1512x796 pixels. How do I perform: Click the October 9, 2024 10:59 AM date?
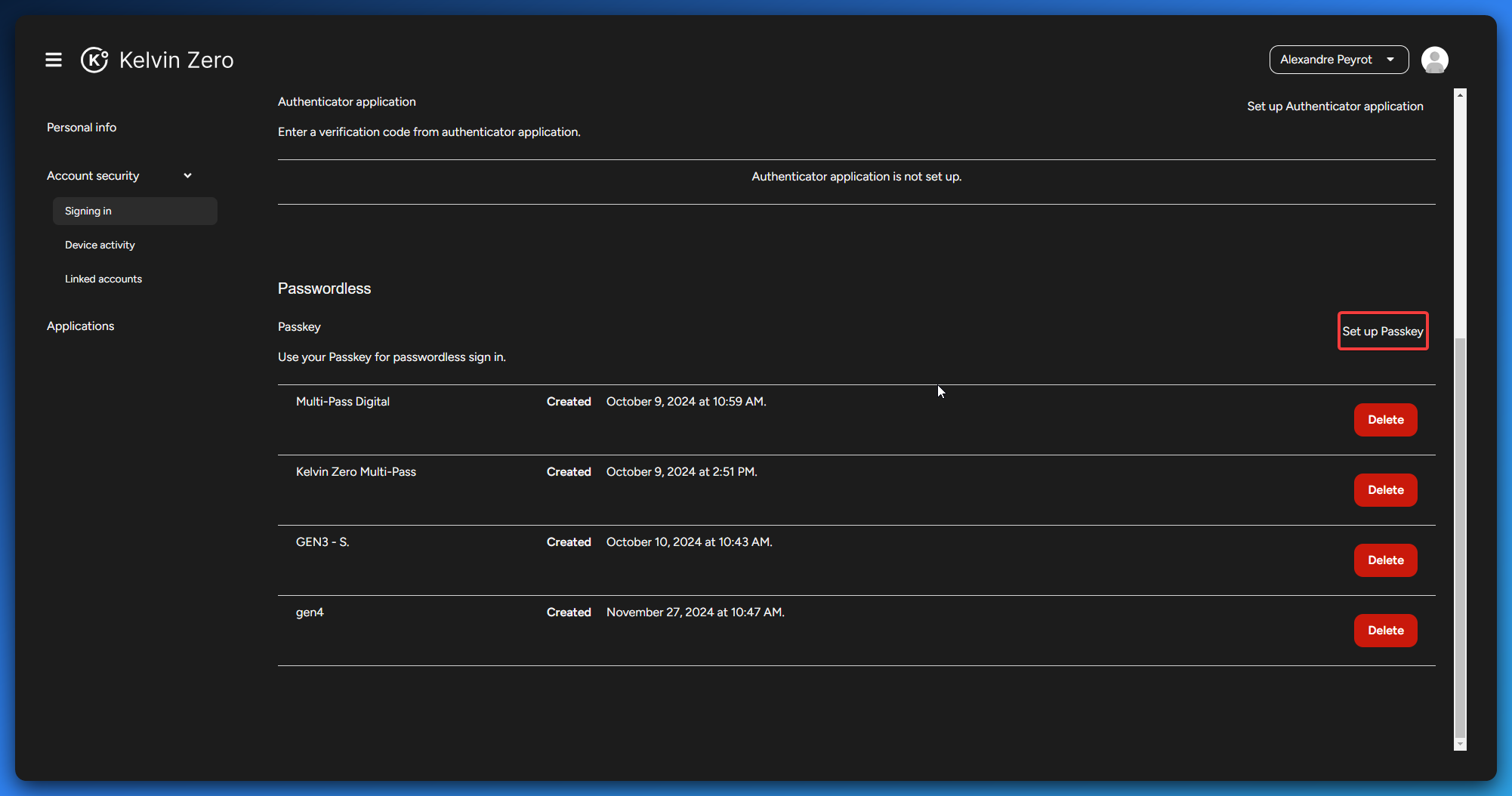click(687, 402)
